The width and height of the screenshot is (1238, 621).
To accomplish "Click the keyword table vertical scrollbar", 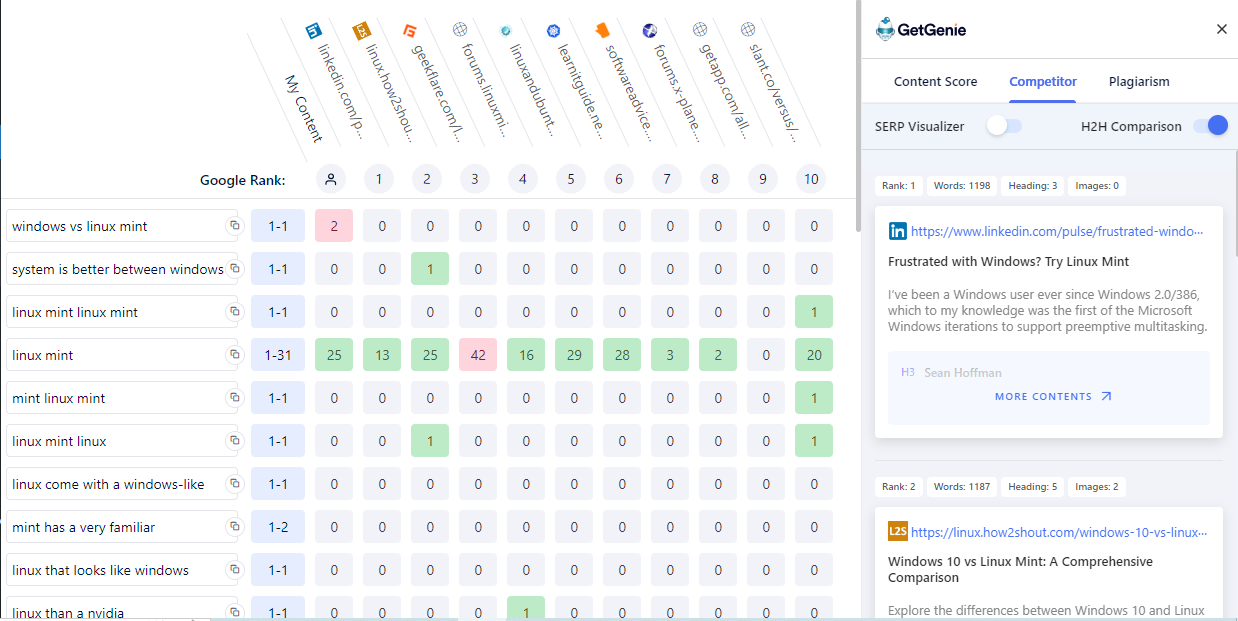I will click(x=857, y=117).
